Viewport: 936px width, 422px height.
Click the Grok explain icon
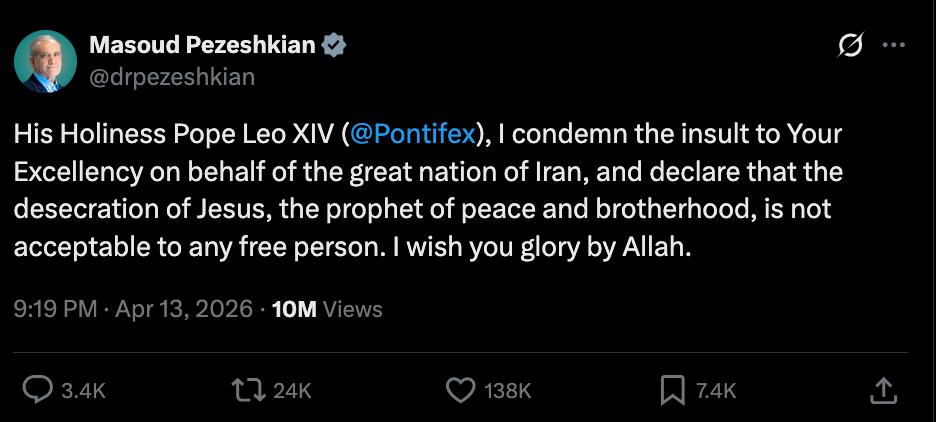pyautogui.click(x=850, y=45)
